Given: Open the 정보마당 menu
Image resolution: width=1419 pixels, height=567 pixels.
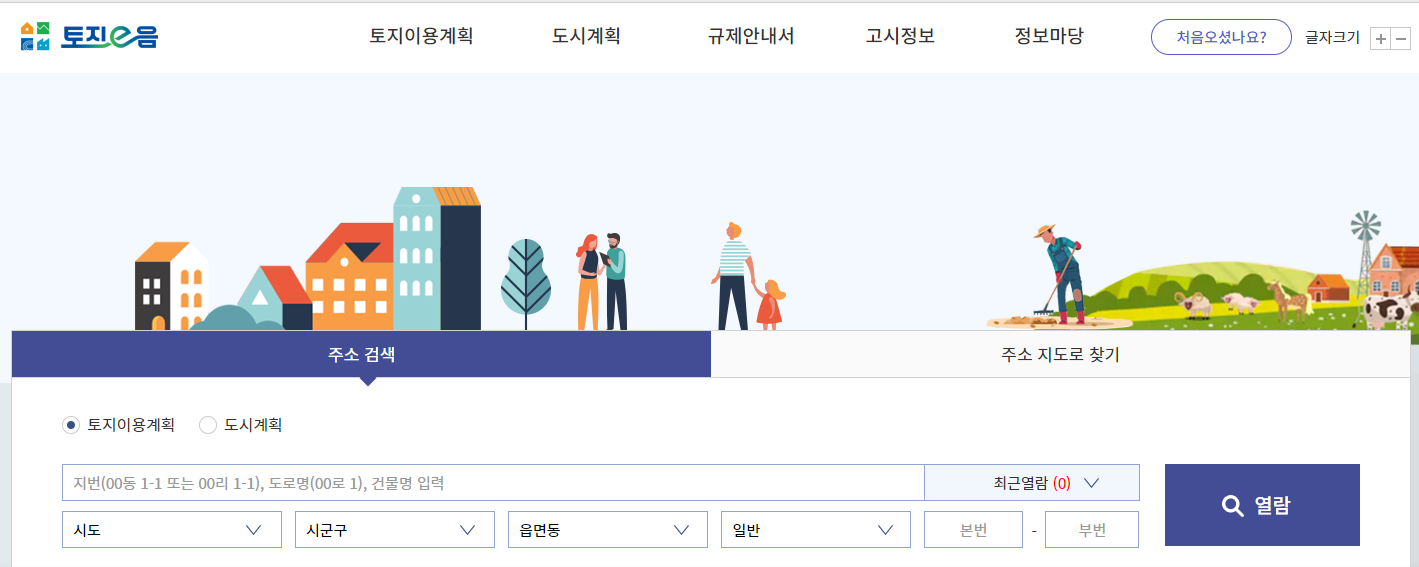Looking at the screenshot, I should pyautogui.click(x=1049, y=37).
